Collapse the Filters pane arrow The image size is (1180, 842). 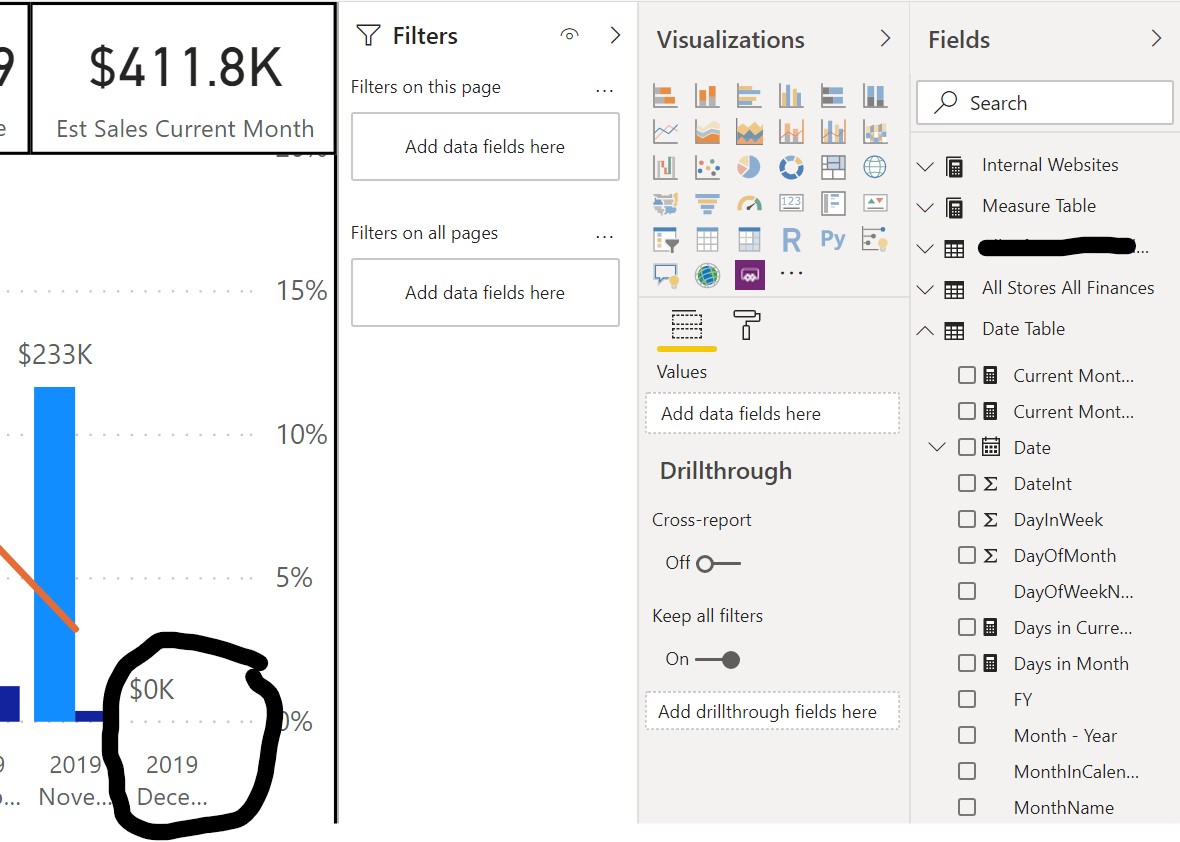615,35
